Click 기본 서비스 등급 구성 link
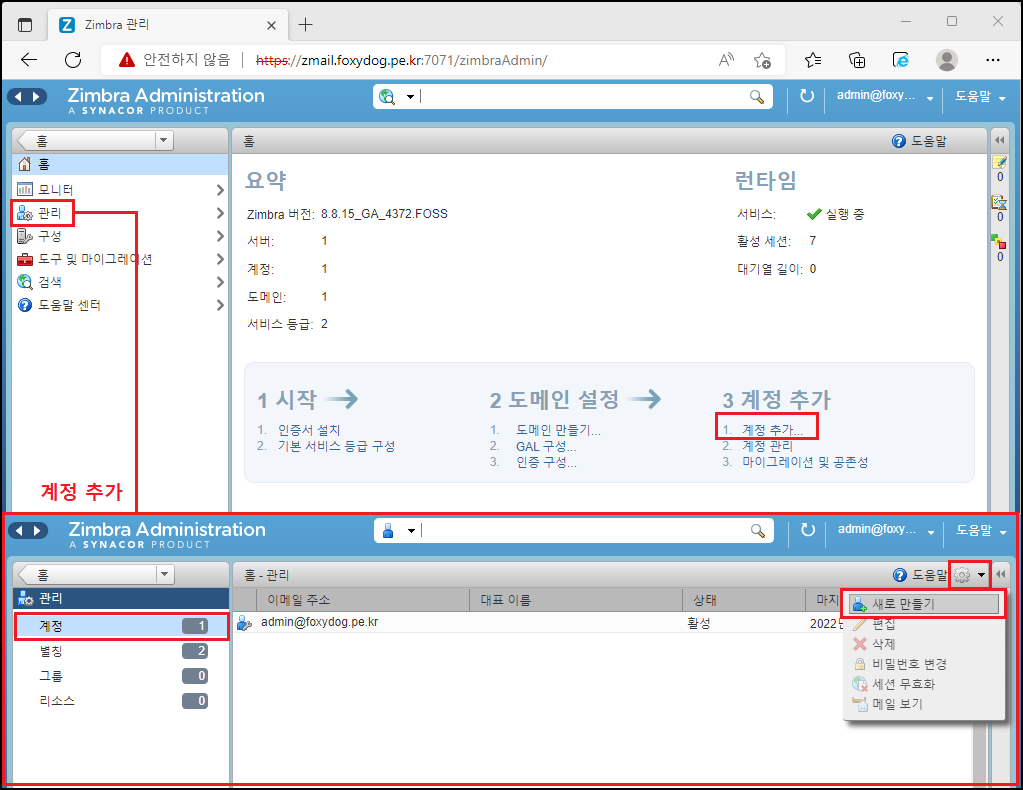1023x790 pixels. pos(336,446)
